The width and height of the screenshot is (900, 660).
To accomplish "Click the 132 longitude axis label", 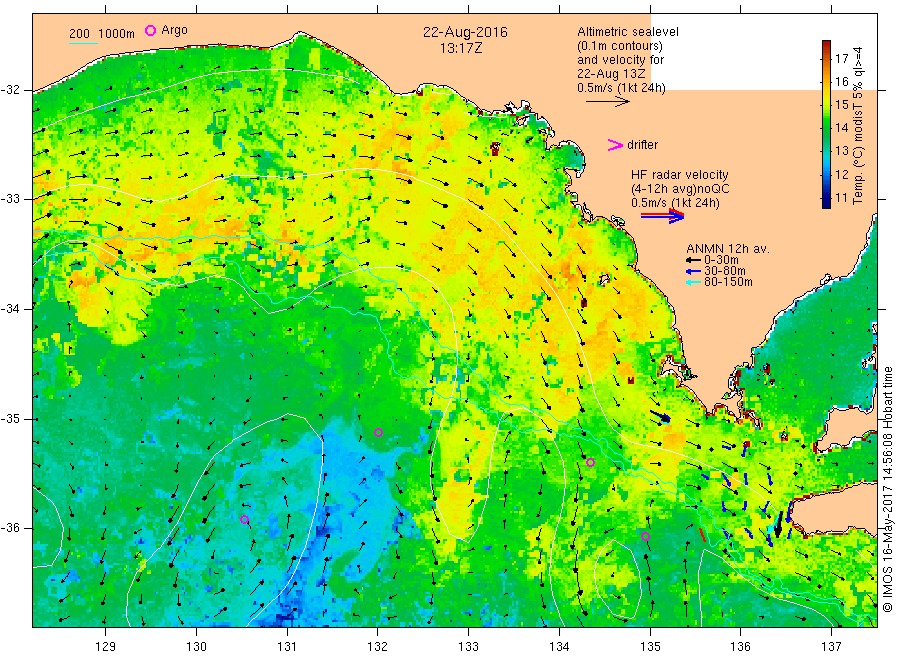I will [378, 647].
